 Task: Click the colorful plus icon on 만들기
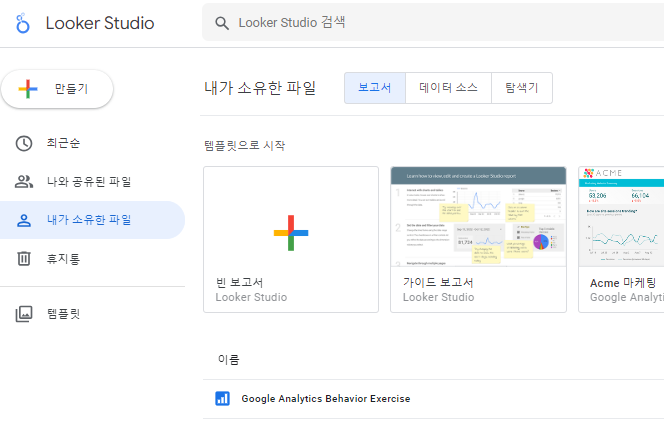coord(28,89)
